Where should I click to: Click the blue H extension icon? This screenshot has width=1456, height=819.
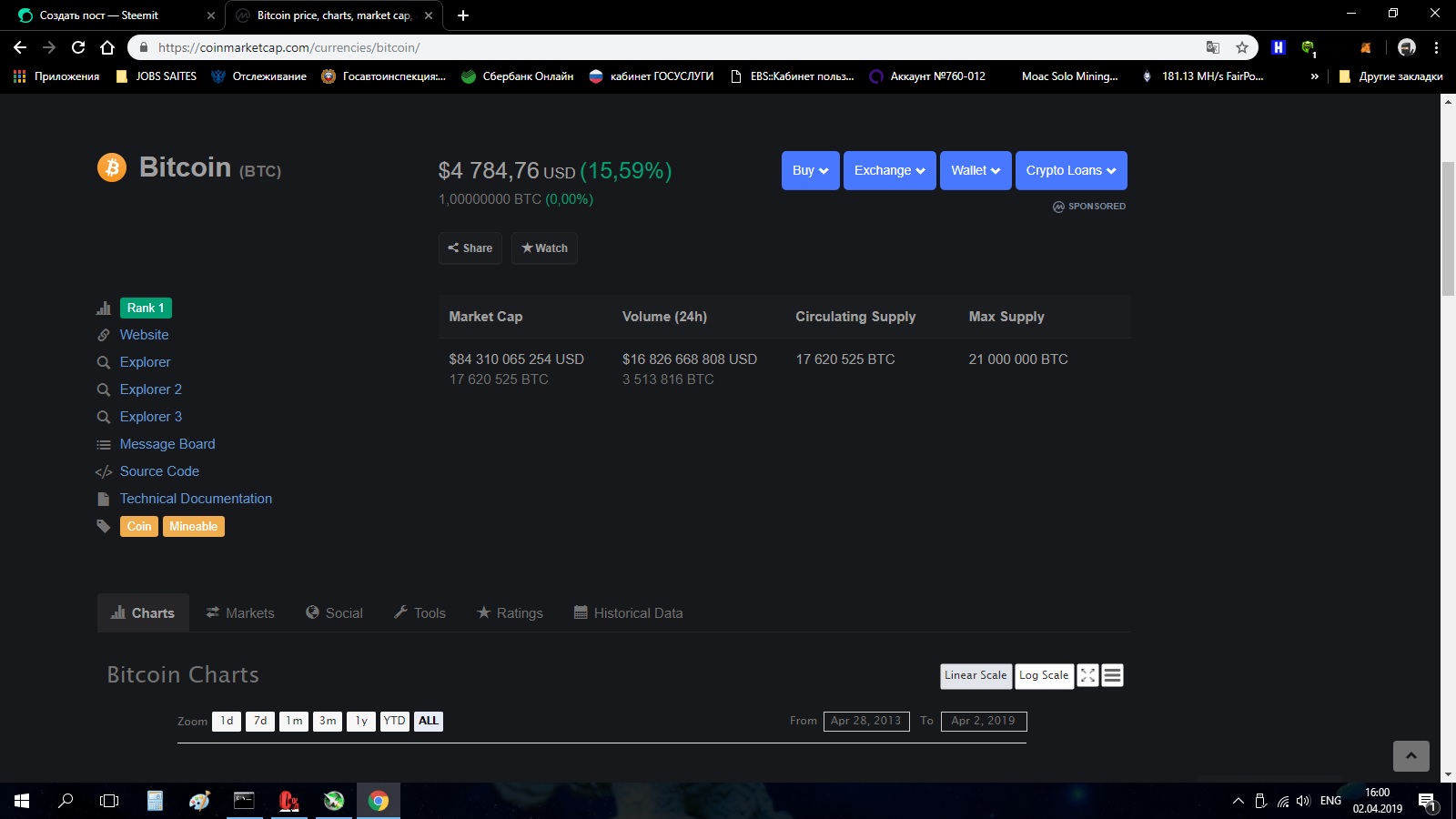(x=1279, y=47)
